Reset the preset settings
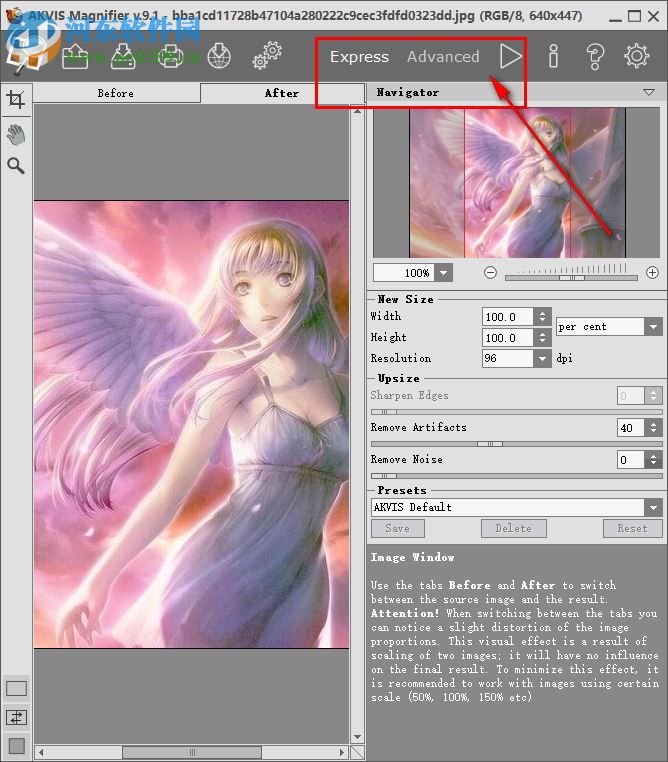Image resolution: width=668 pixels, height=762 pixels. point(633,528)
